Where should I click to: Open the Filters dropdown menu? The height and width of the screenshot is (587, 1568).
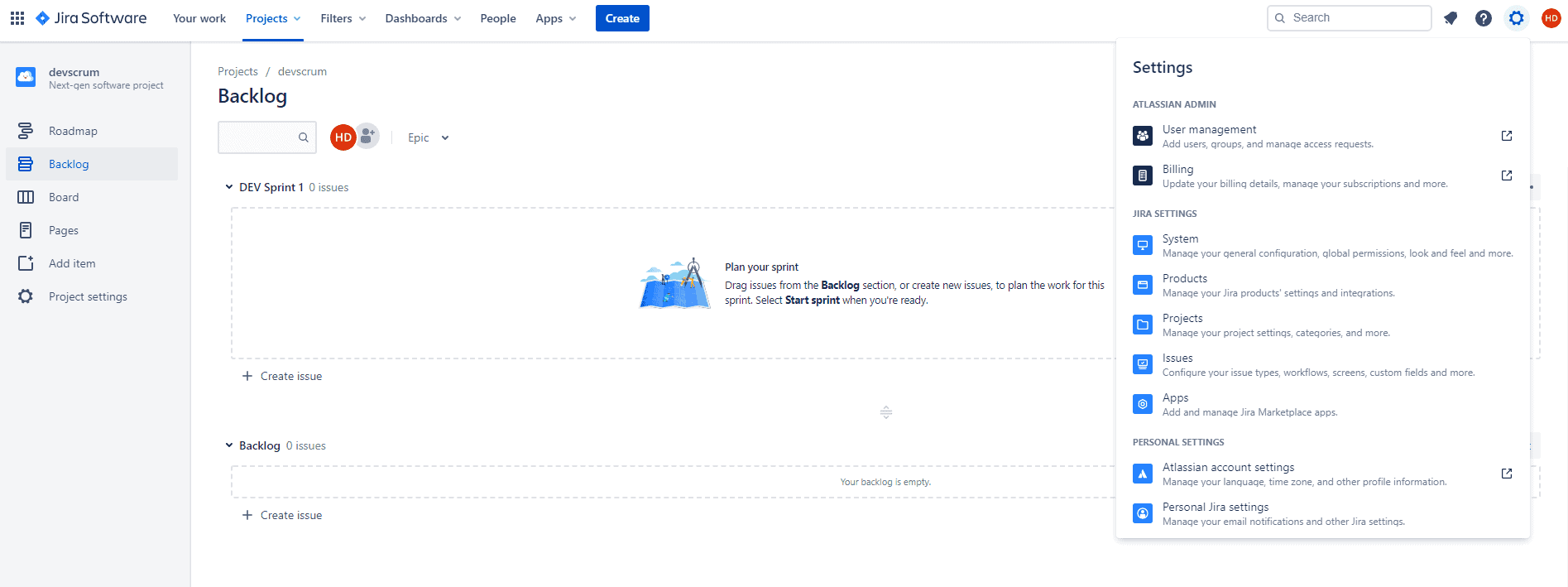(343, 18)
